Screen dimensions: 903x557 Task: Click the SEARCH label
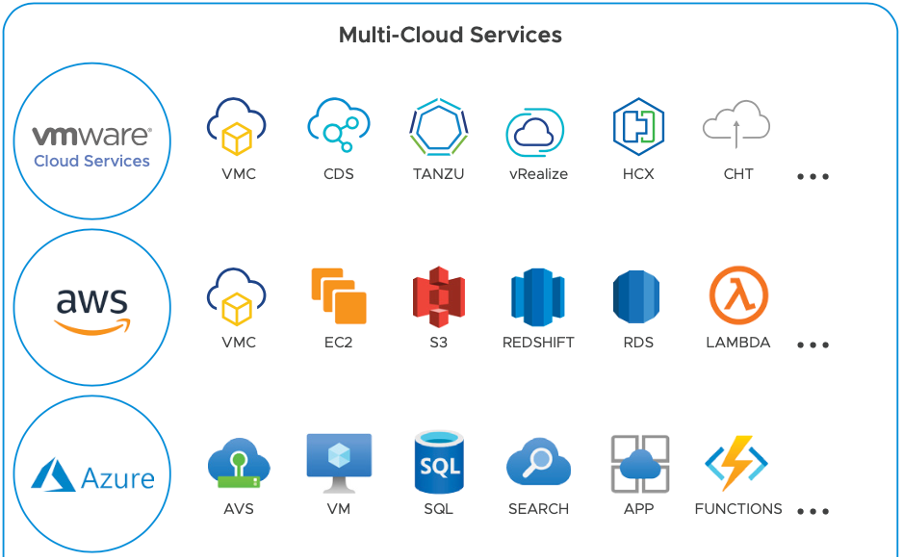pos(538,509)
